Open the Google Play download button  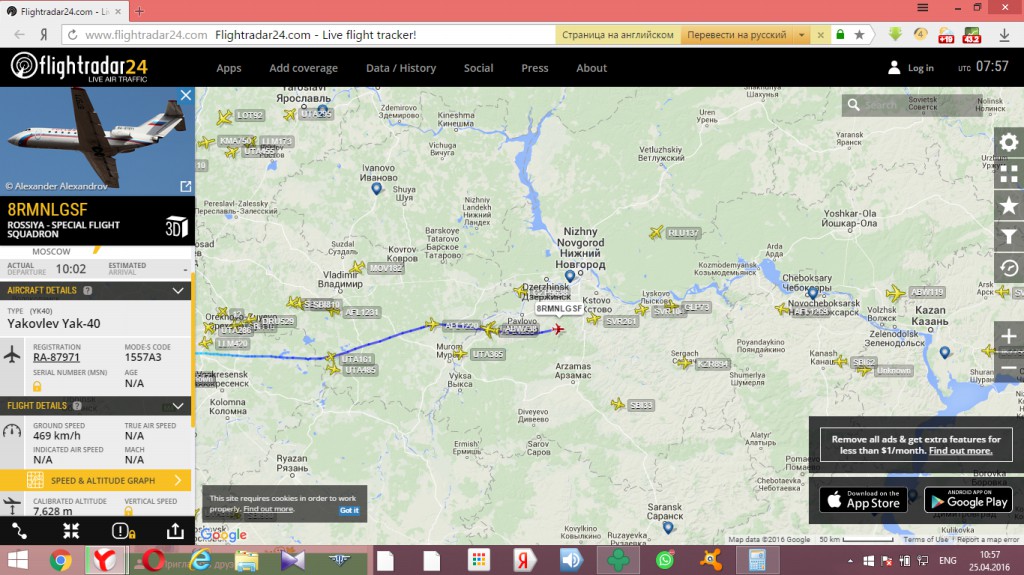tap(968, 500)
